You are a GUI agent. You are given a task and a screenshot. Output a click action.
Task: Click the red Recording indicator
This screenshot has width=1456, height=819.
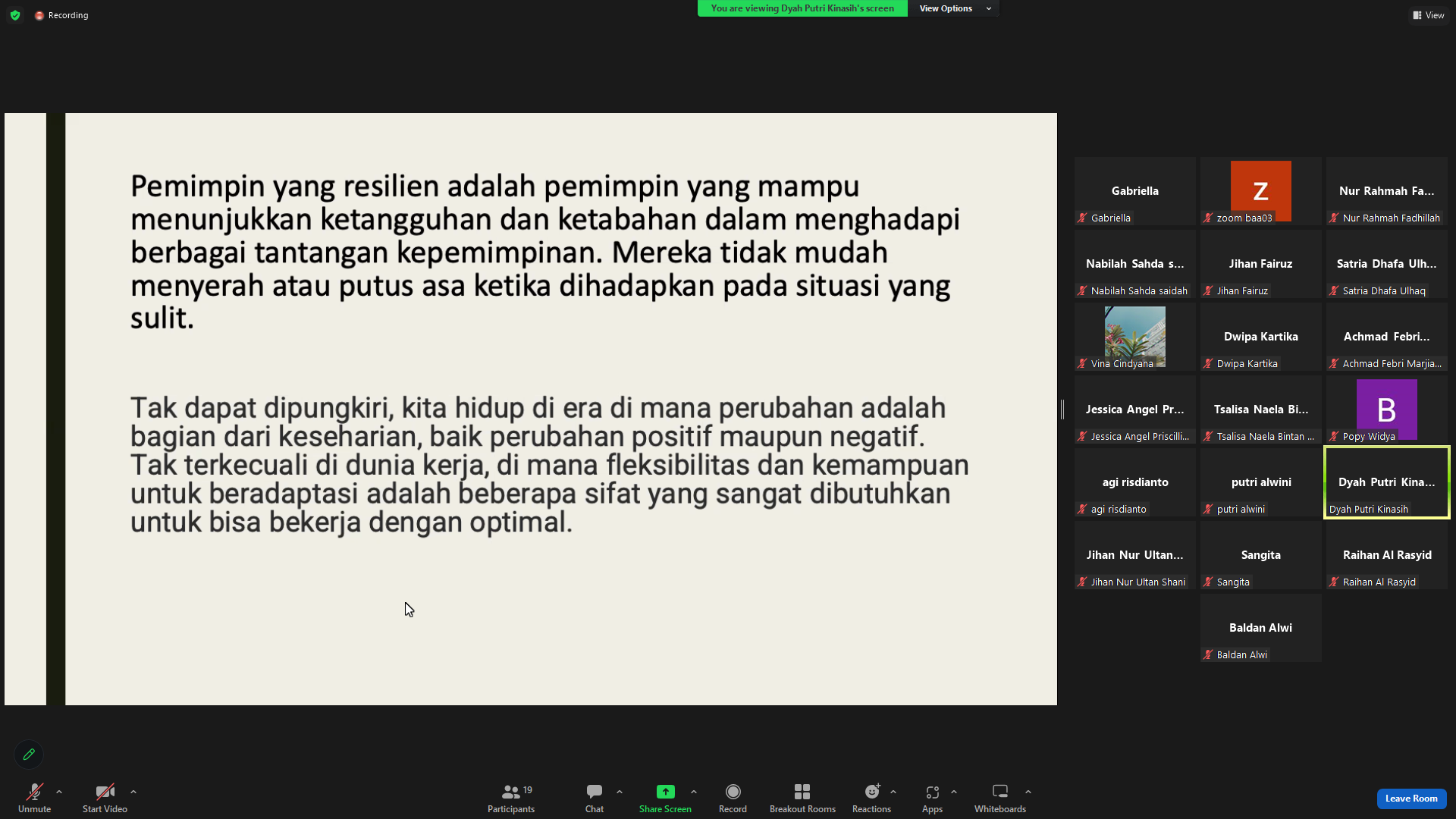tap(61, 15)
